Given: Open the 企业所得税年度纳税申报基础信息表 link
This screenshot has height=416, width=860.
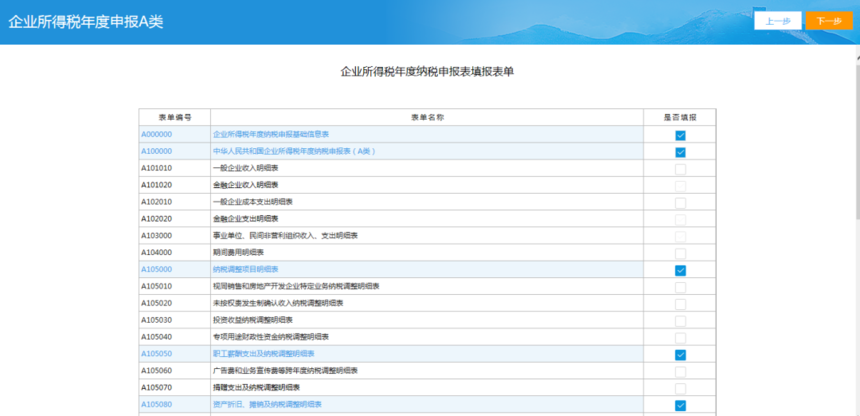Looking at the screenshot, I should tap(271, 134).
